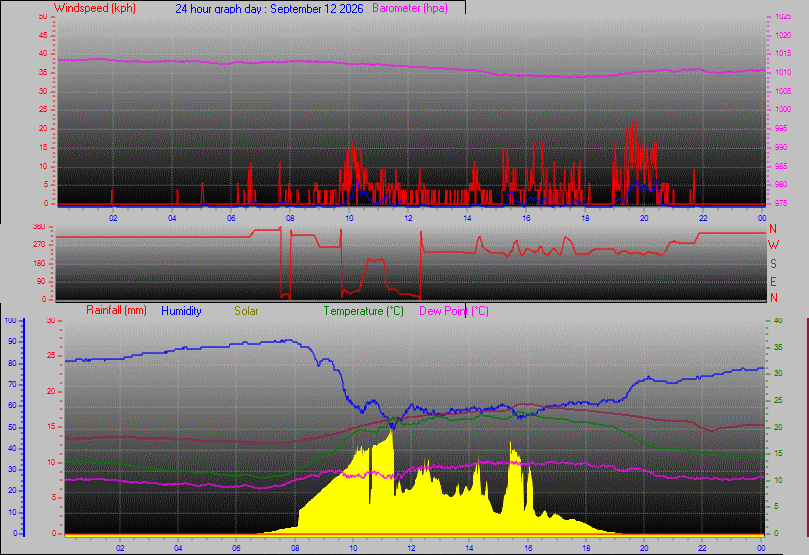This screenshot has height=555, width=809.
Task: Click the 980 barometer axis value
Action: pyautogui.click(x=781, y=185)
